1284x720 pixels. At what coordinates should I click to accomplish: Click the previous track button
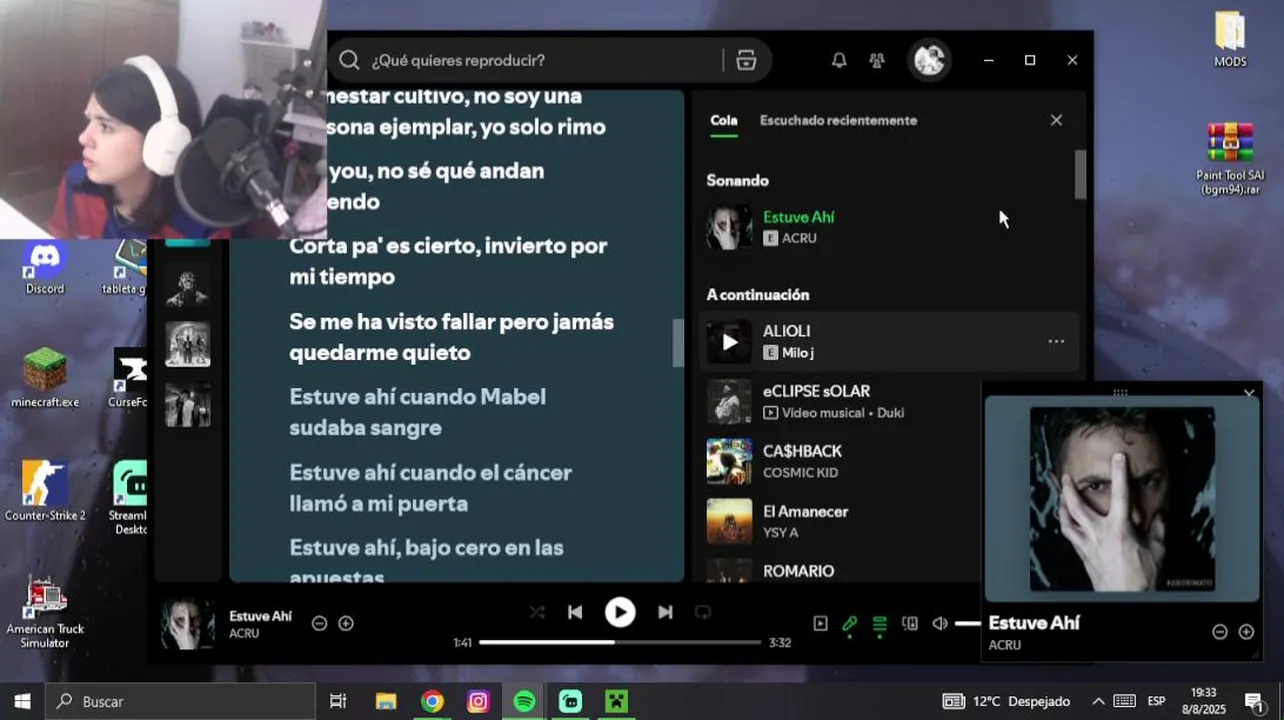pyautogui.click(x=575, y=612)
